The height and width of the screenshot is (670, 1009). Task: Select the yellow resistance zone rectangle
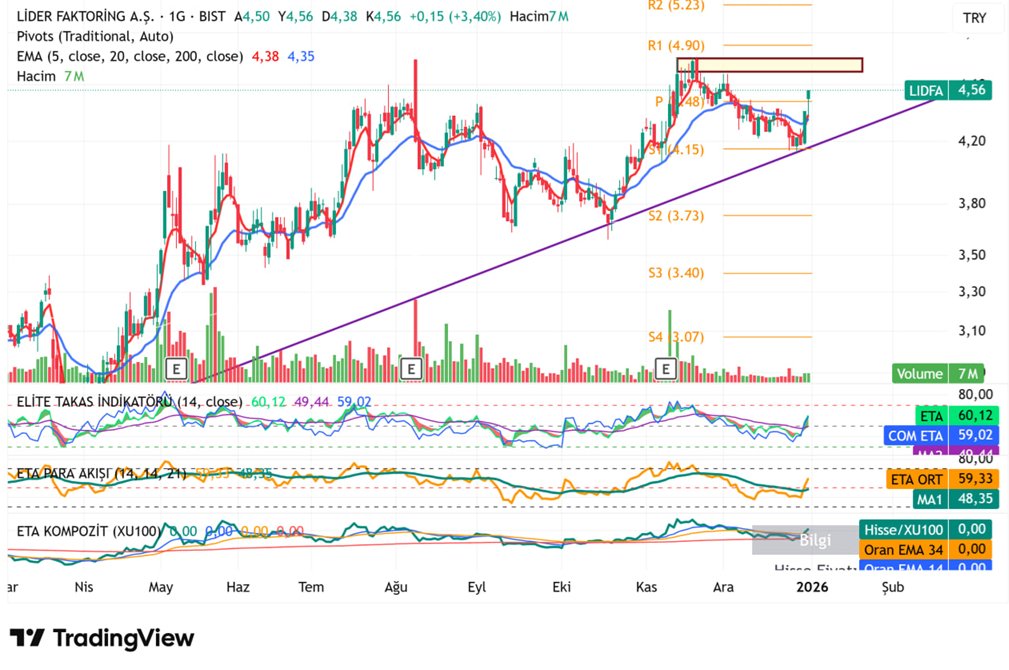coord(770,64)
